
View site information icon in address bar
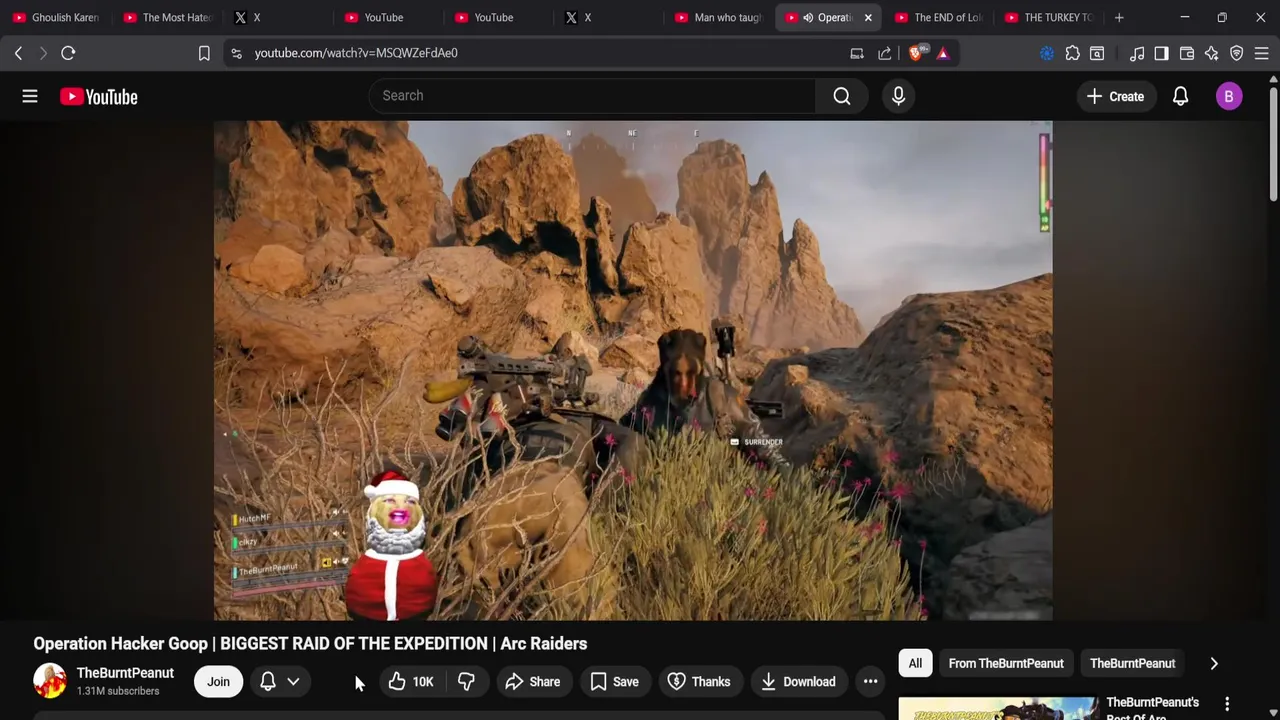(x=236, y=53)
